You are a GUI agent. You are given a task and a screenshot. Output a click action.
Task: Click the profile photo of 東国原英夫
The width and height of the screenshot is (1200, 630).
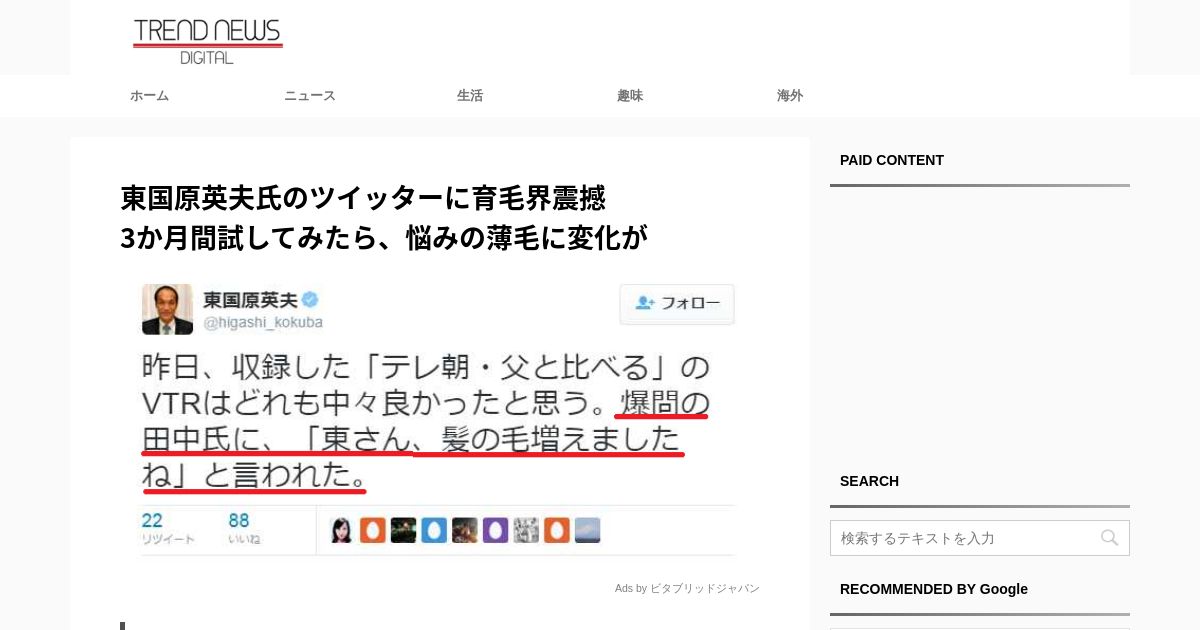click(167, 309)
